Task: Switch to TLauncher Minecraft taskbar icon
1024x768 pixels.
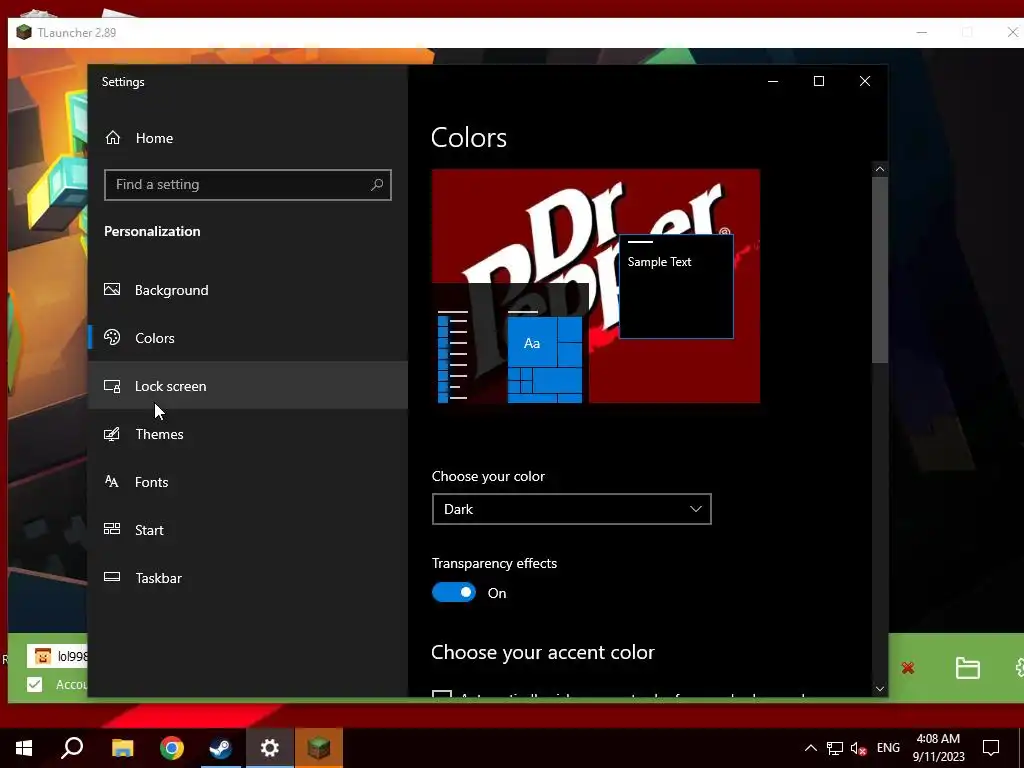Action: tap(319, 748)
